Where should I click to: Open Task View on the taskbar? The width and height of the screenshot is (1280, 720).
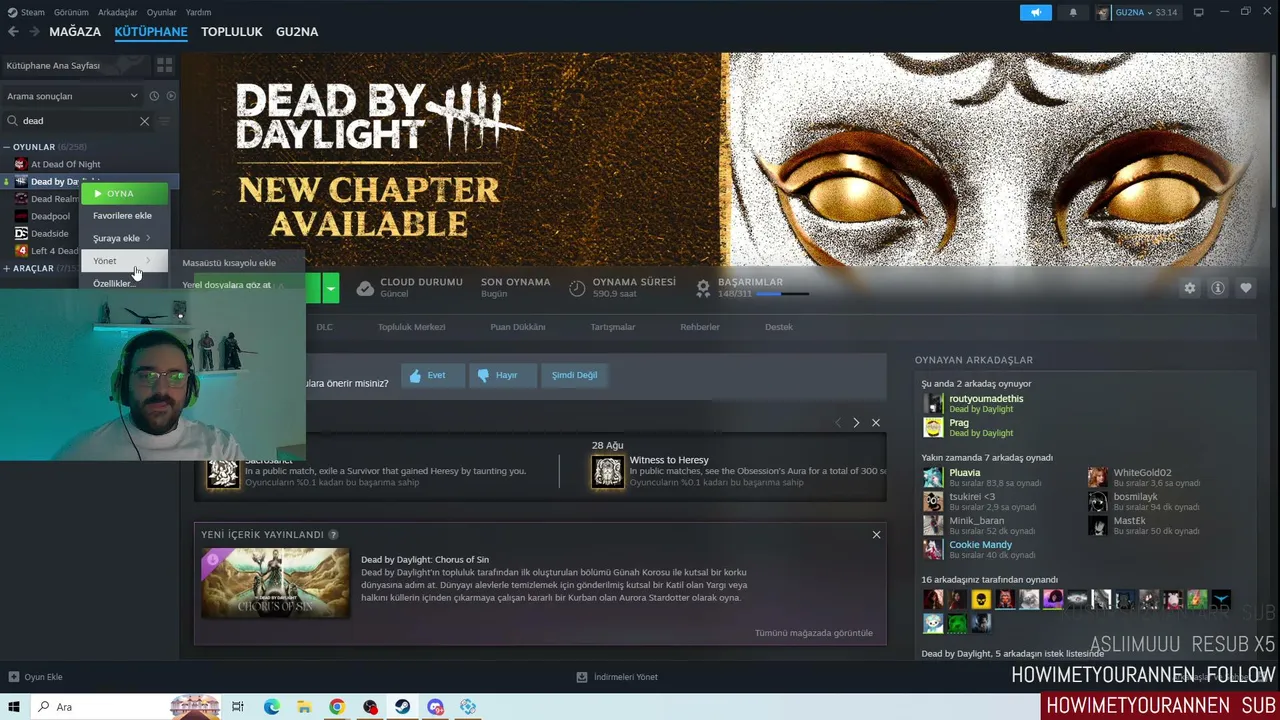pos(237,707)
